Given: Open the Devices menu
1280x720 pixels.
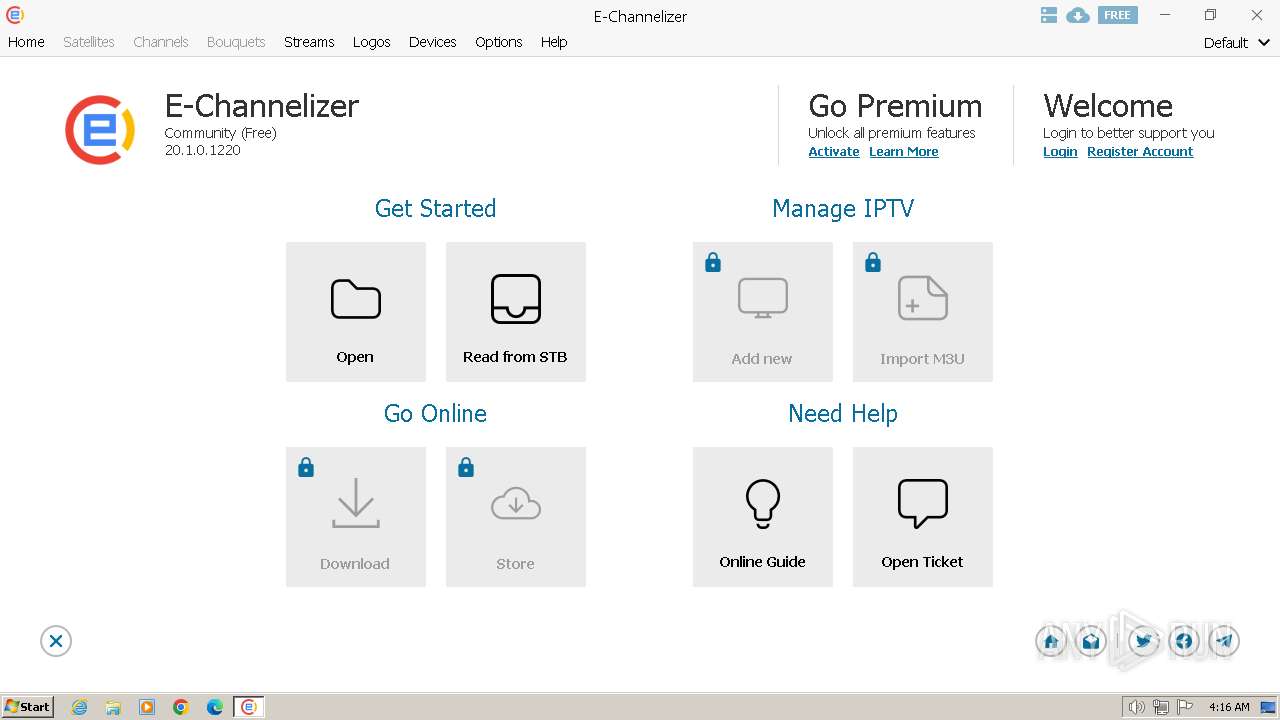Looking at the screenshot, I should pos(433,42).
